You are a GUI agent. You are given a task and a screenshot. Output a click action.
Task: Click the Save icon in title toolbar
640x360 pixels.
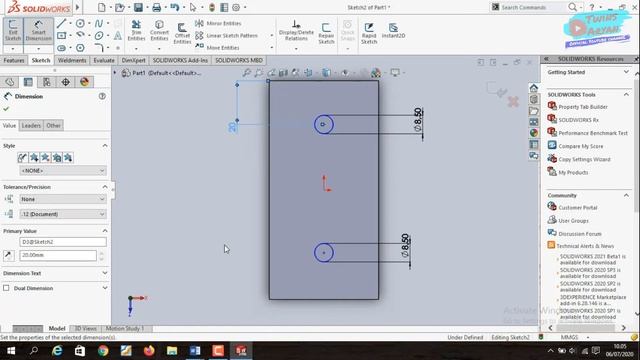138,7
